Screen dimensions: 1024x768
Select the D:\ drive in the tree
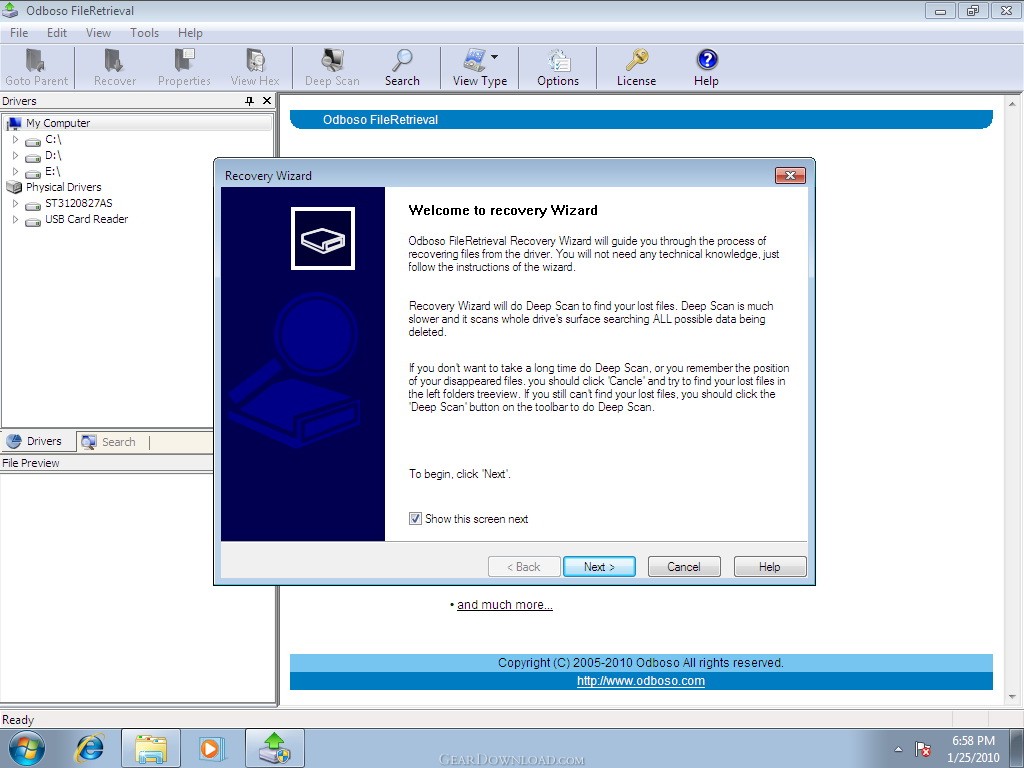tap(53, 155)
